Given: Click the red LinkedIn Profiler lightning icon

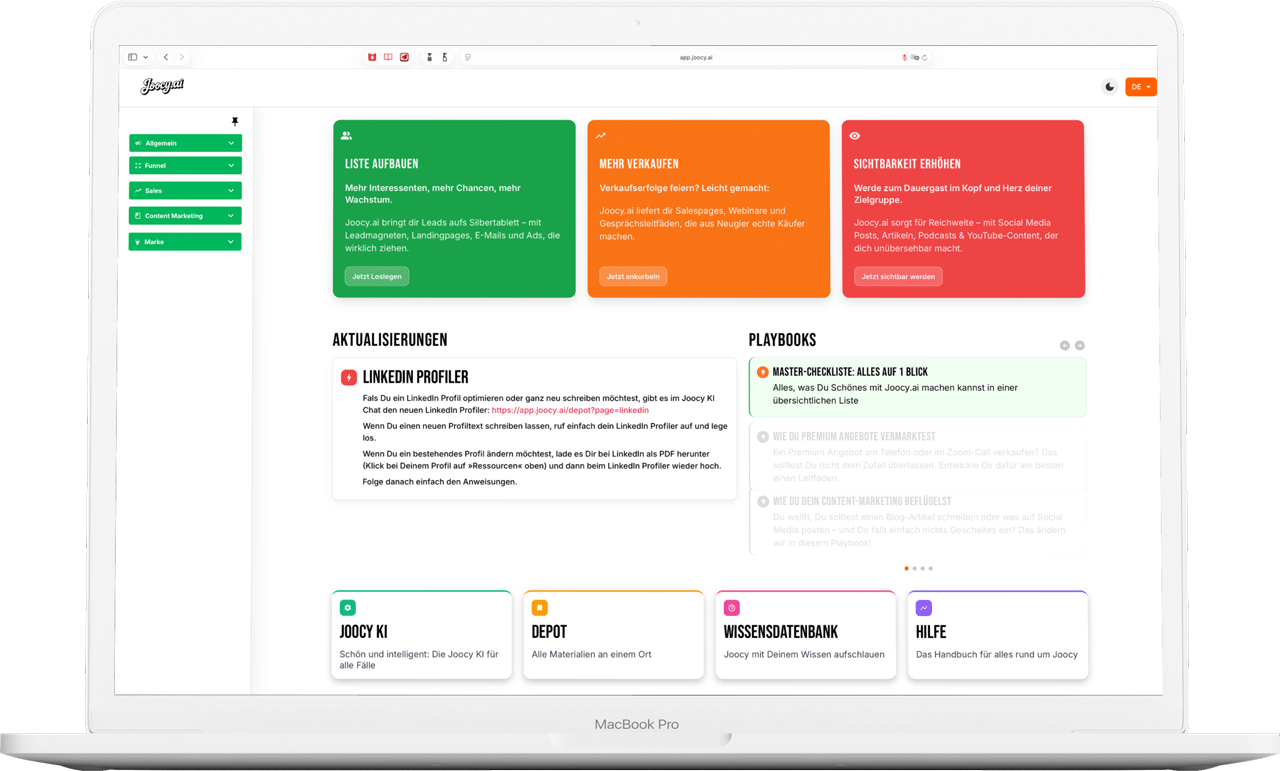Looking at the screenshot, I should click(x=349, y=377).
